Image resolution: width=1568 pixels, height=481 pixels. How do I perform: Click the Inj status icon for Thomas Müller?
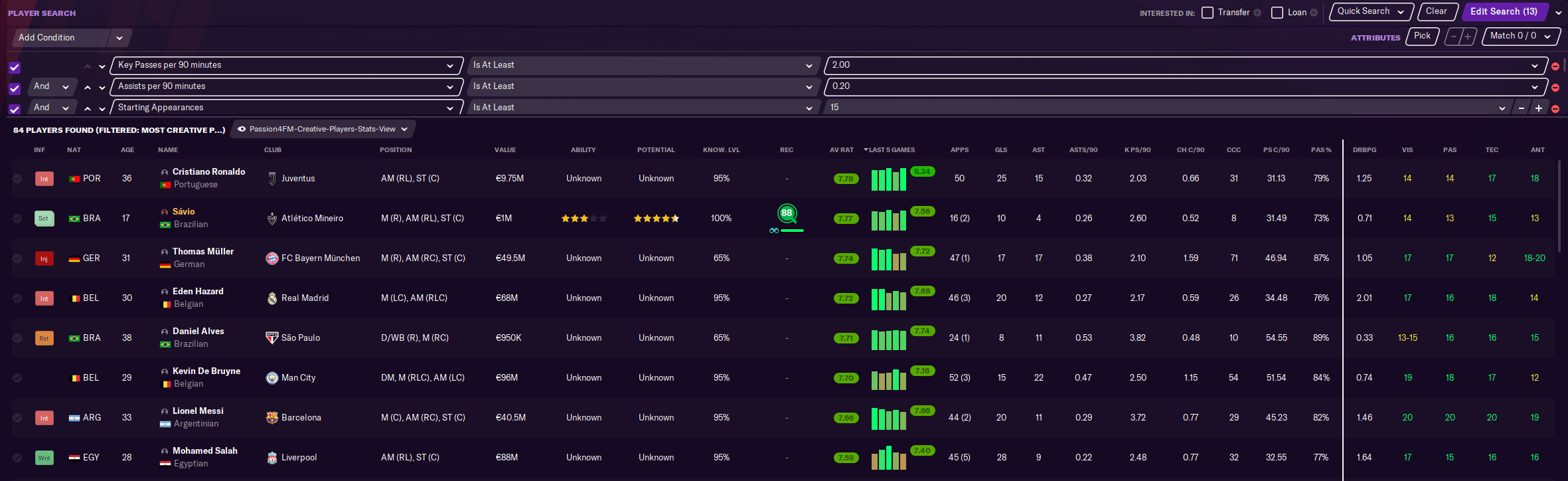[x=44, y=258]
